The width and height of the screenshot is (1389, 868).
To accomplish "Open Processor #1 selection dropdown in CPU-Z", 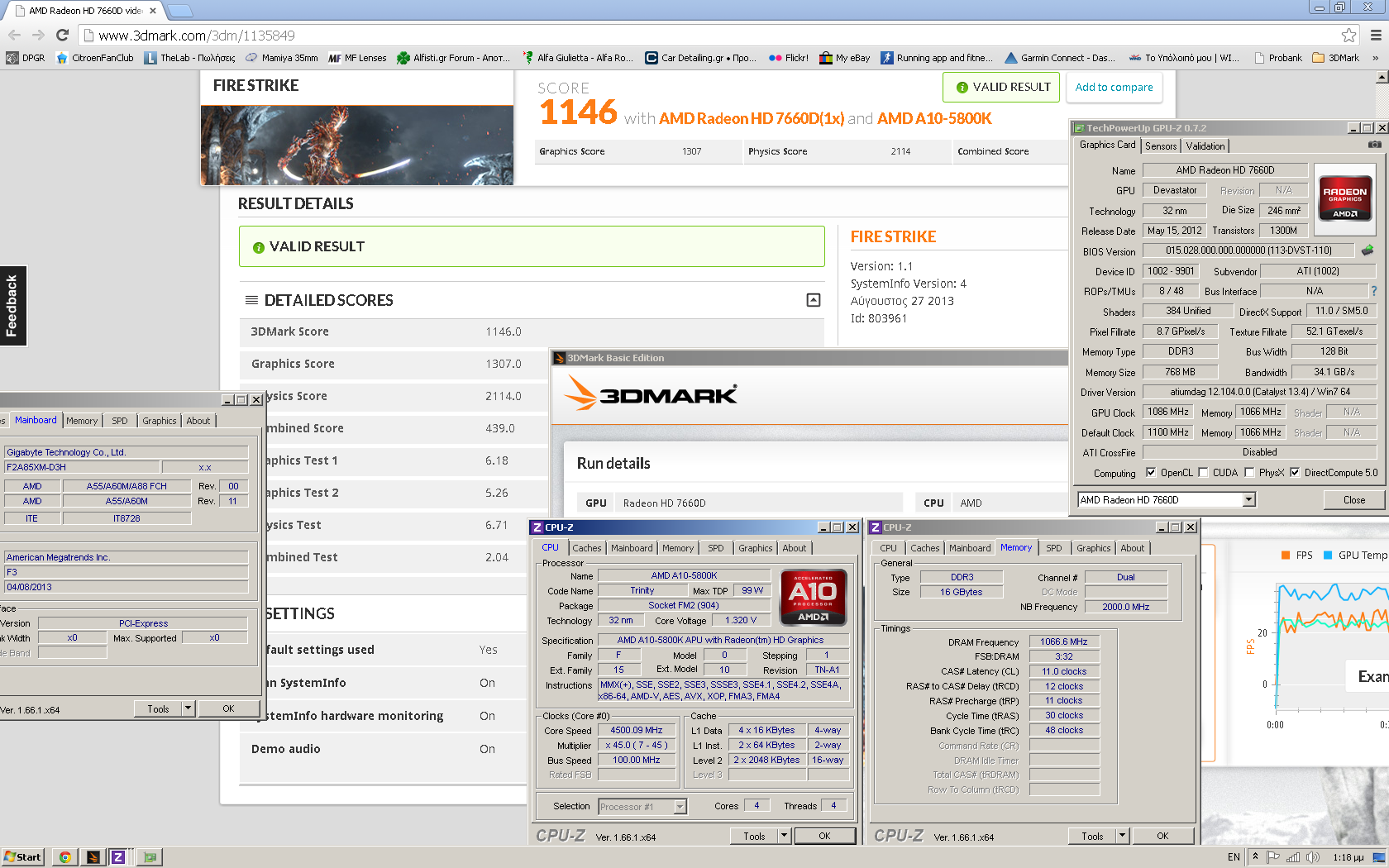I will coord(680,807).
